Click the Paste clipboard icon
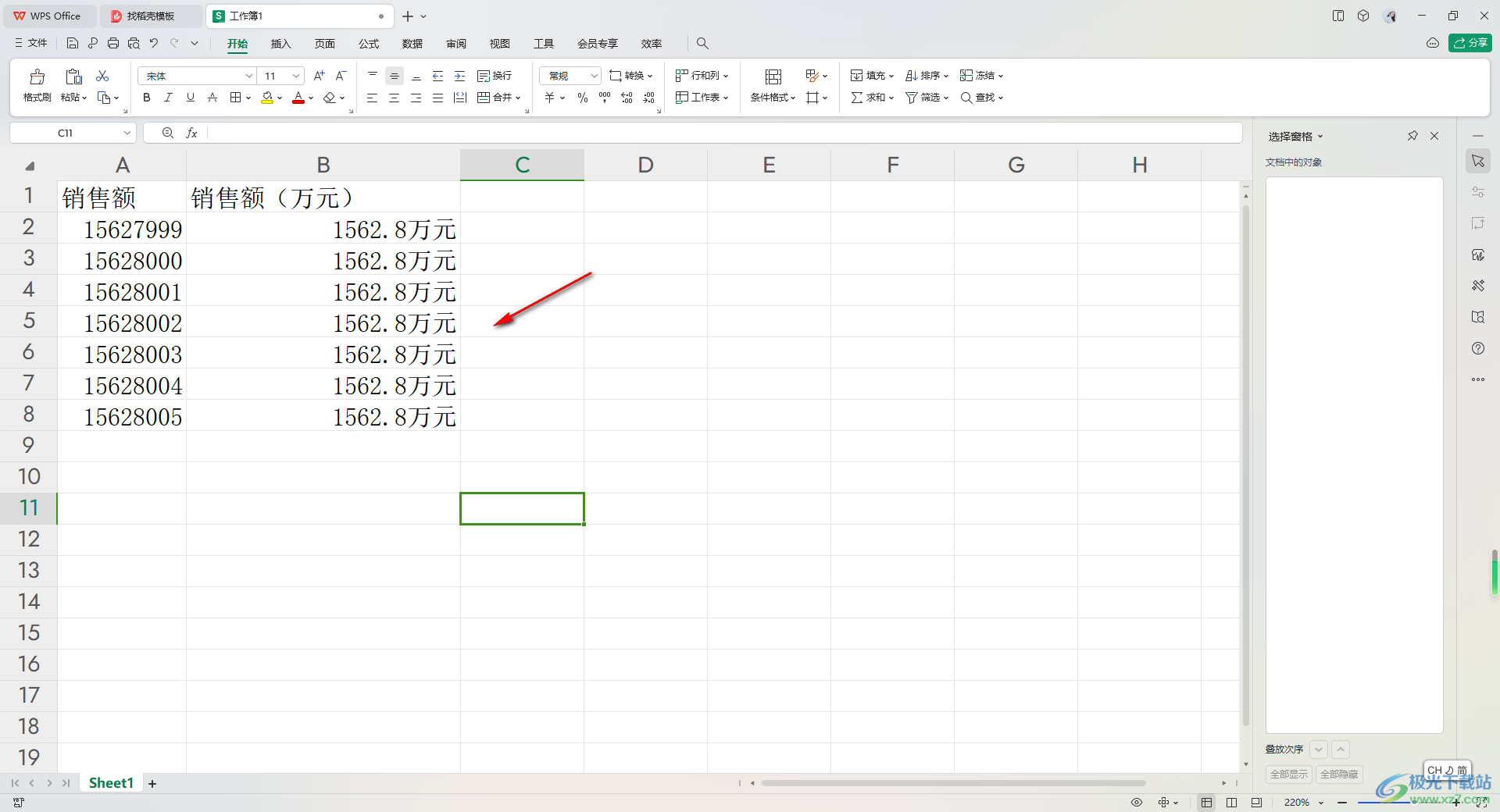This screenshot has width=1500, height=812. [x=73, y=77]
